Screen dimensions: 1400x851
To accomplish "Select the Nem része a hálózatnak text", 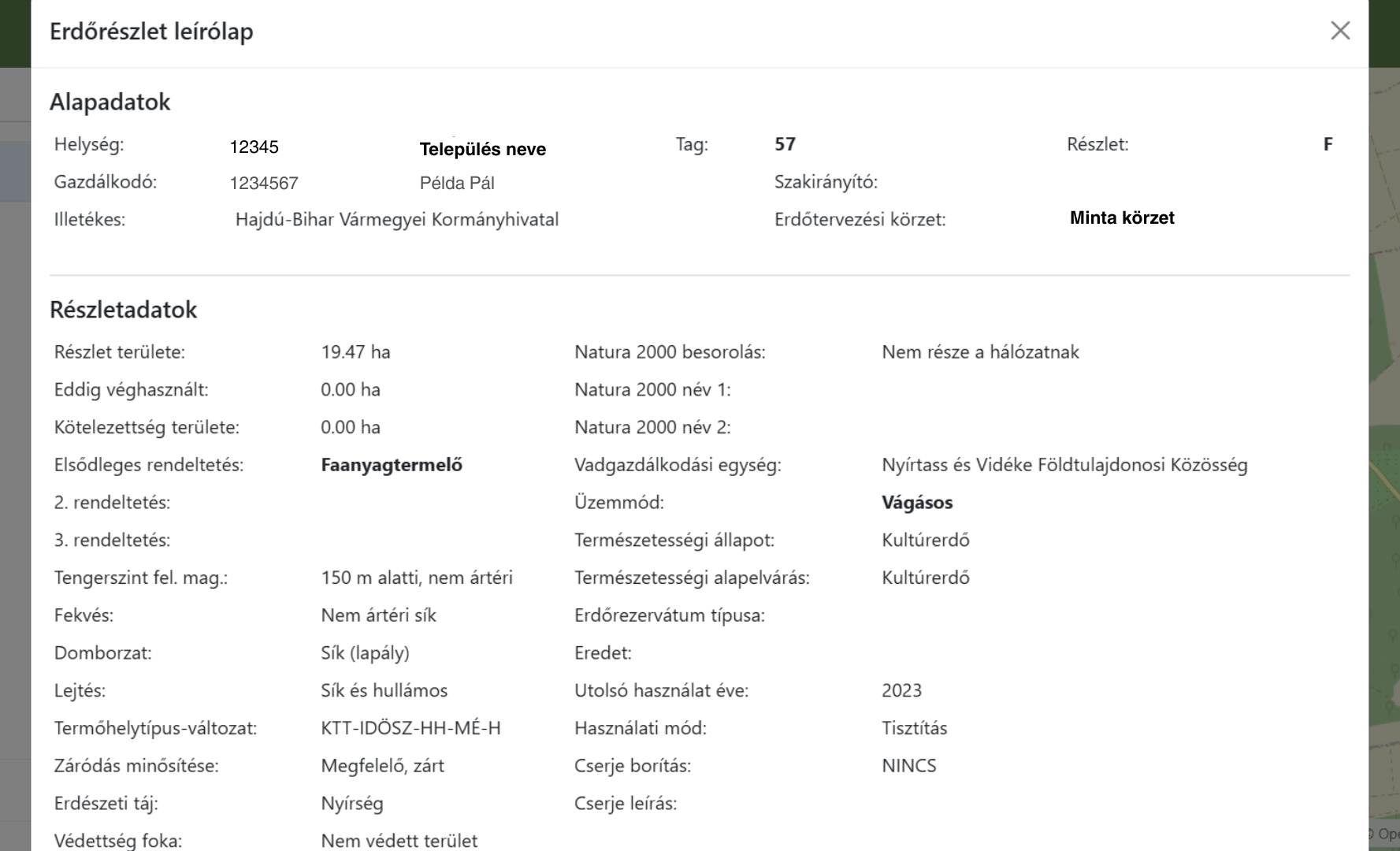I will 980,352.
